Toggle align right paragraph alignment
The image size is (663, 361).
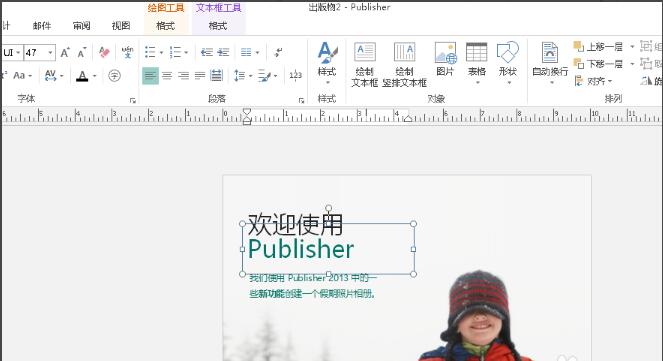184,76
